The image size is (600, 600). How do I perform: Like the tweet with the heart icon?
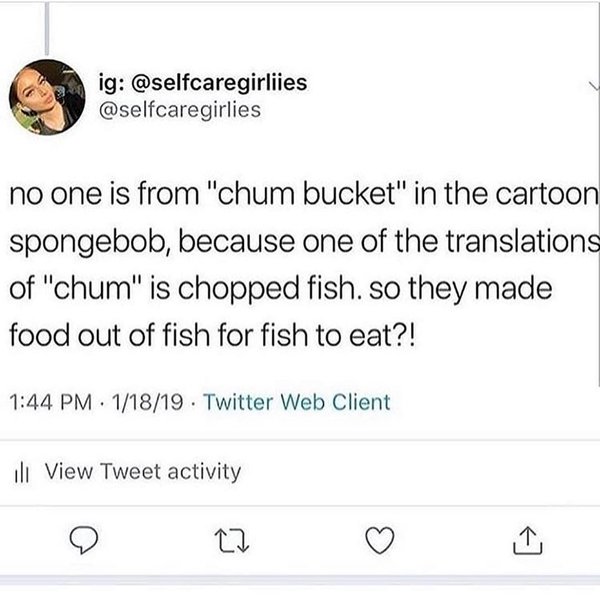(x=377, y=544)
